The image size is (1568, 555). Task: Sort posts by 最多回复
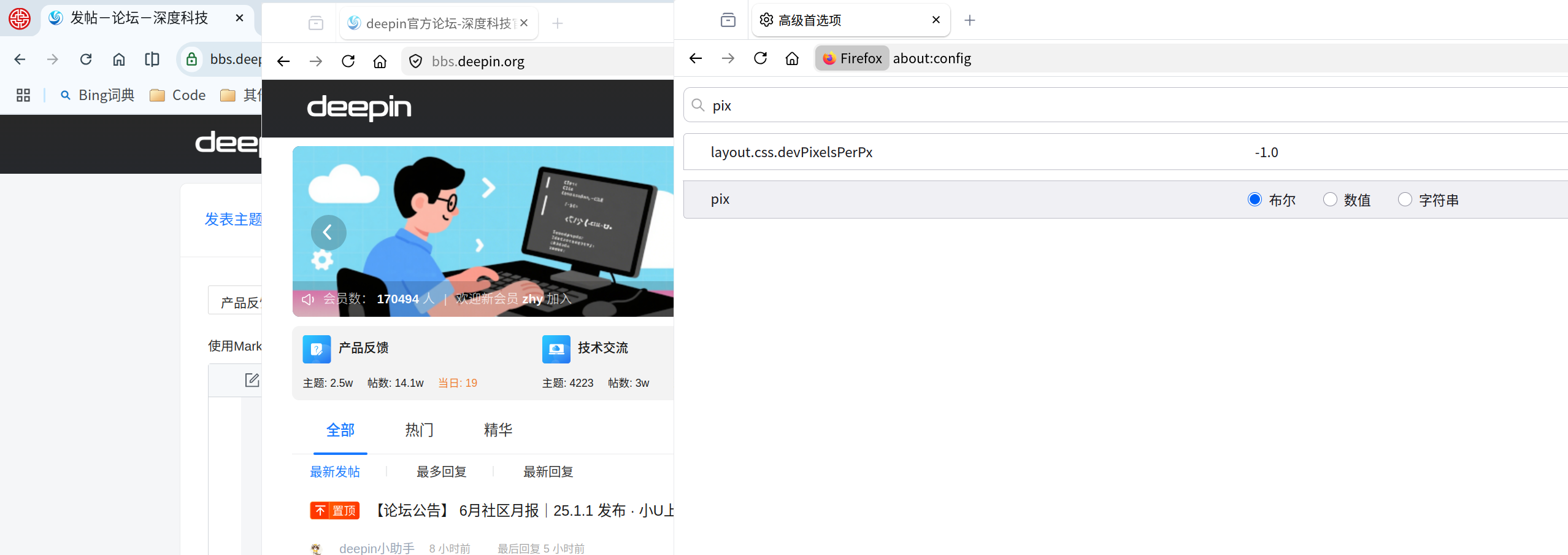point(441,472)
